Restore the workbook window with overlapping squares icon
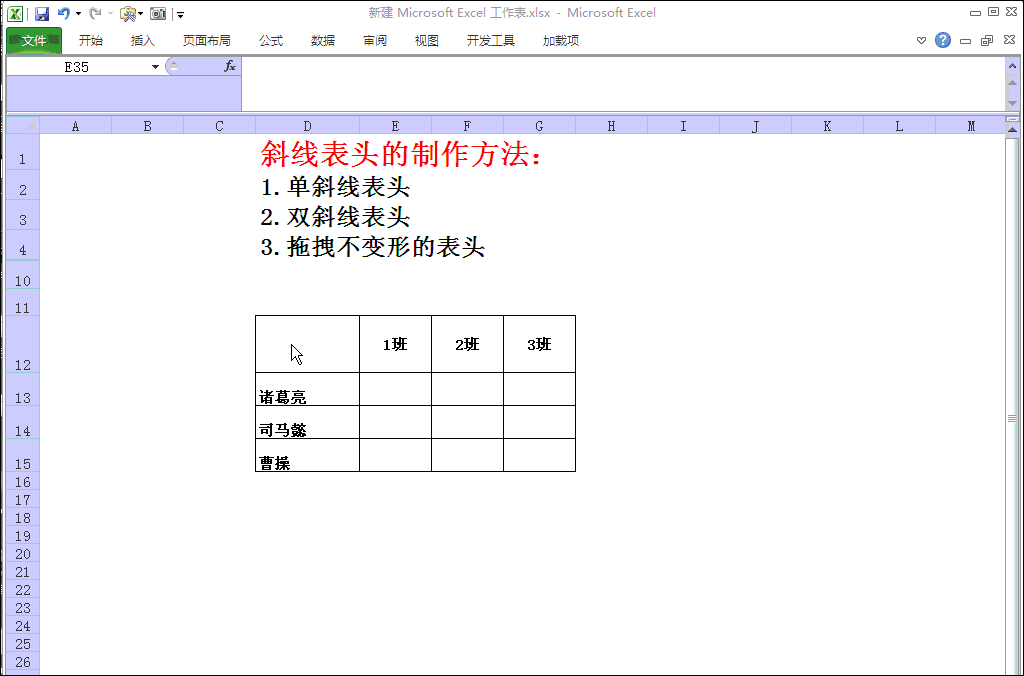 click(987, 40)
